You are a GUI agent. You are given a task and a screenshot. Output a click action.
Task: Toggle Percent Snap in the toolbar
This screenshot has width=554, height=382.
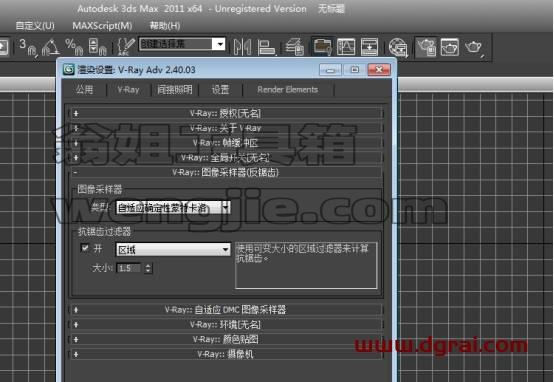coord(74,47)
